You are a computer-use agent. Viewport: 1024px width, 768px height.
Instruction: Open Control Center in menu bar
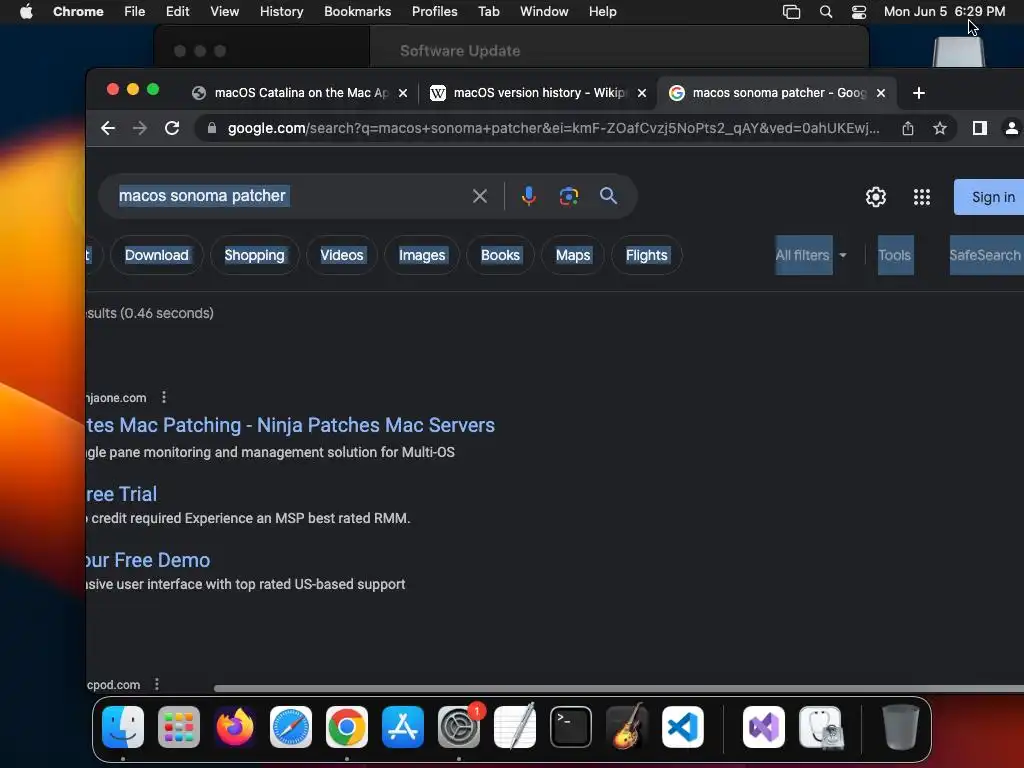click(x=859, y=12)
